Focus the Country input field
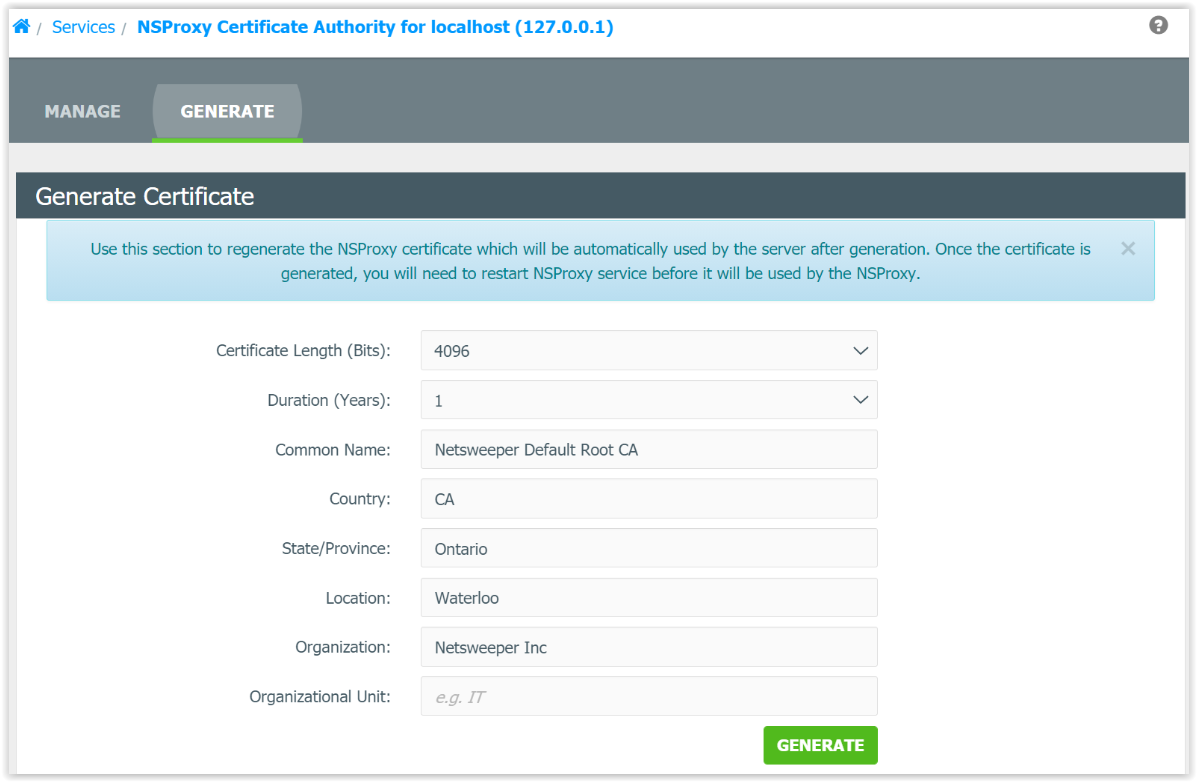The width and height of the screenshot is (1197, 782). pos(649,499)
